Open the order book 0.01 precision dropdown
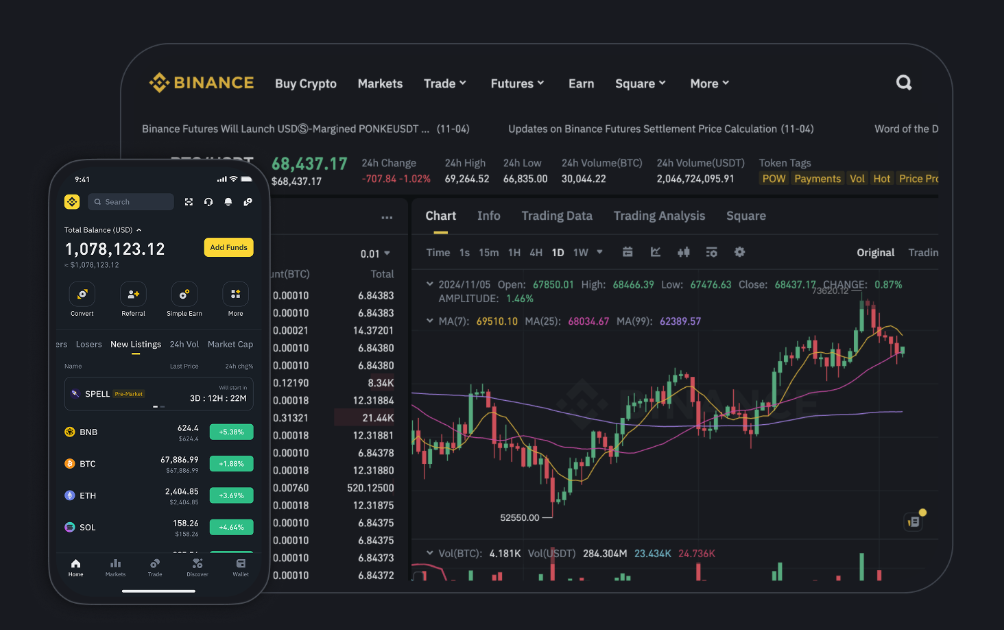Viewport: 1004px width, 630px height. [375, 254]
